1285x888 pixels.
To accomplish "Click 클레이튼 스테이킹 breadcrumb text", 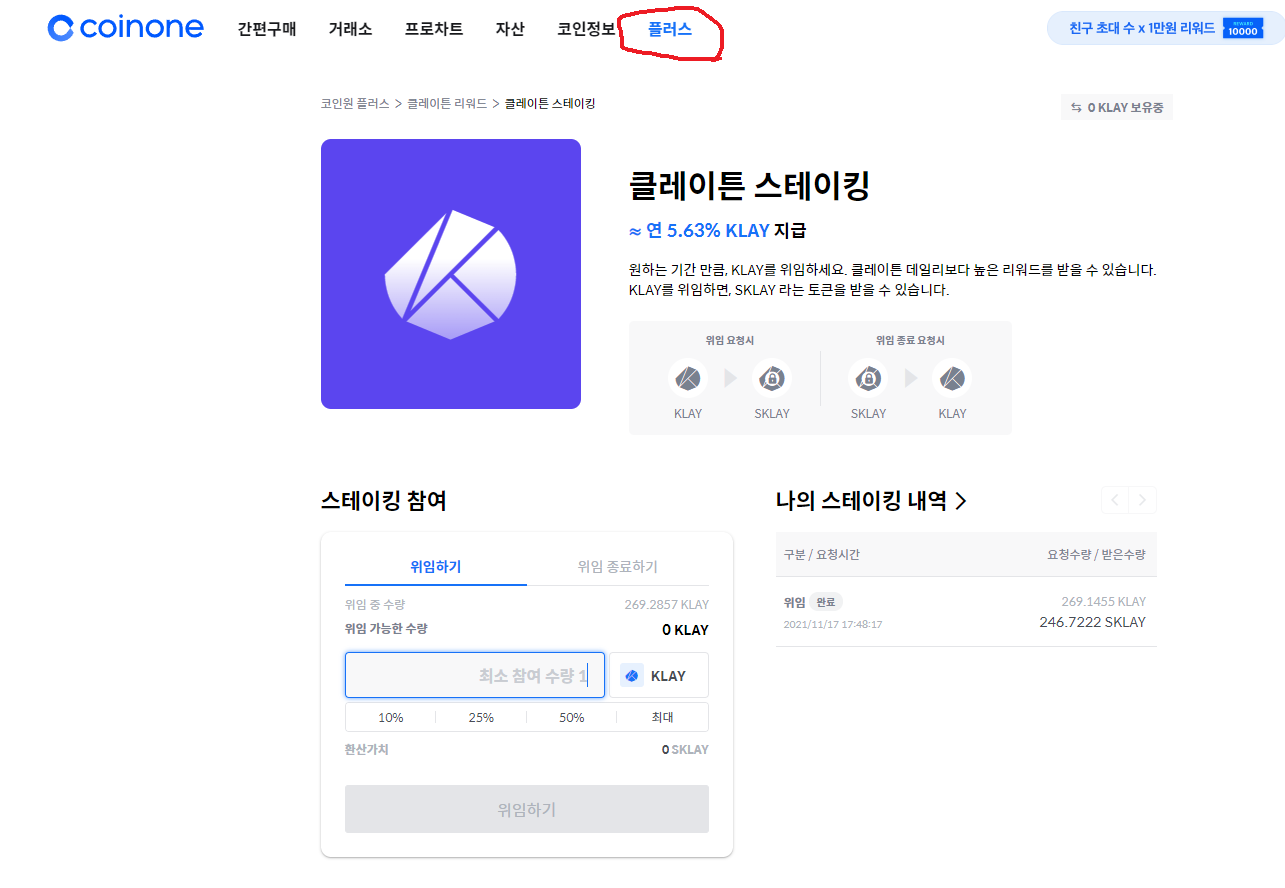I will 550,104.
